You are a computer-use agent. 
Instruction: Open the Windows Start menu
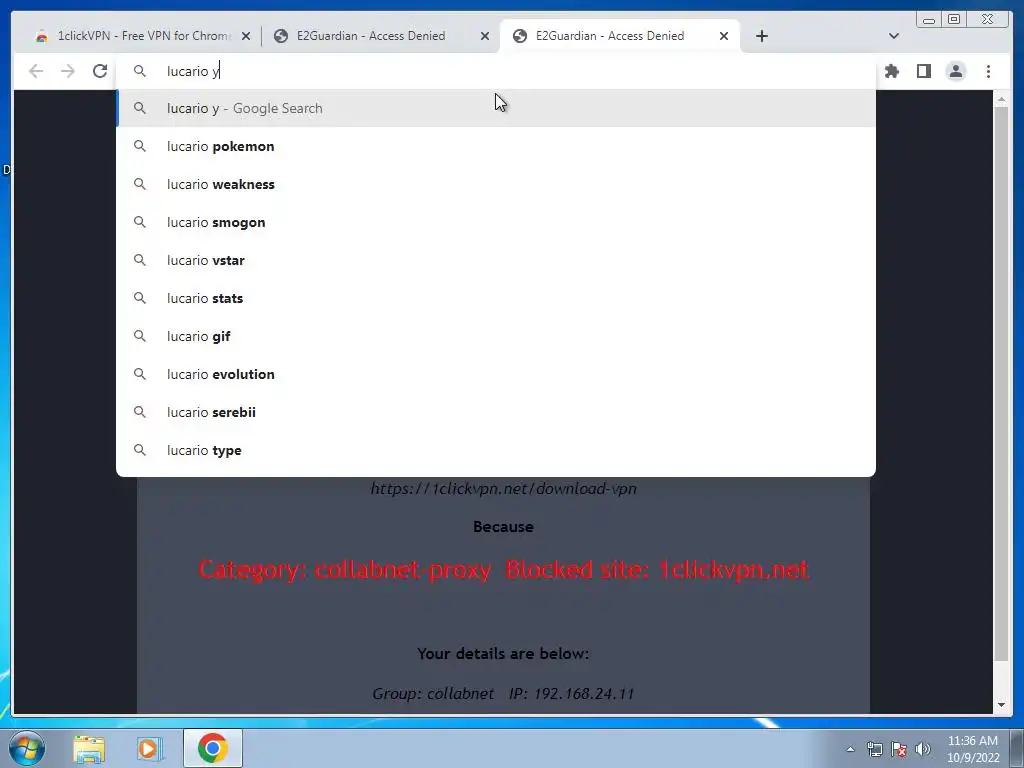[27, 748]
